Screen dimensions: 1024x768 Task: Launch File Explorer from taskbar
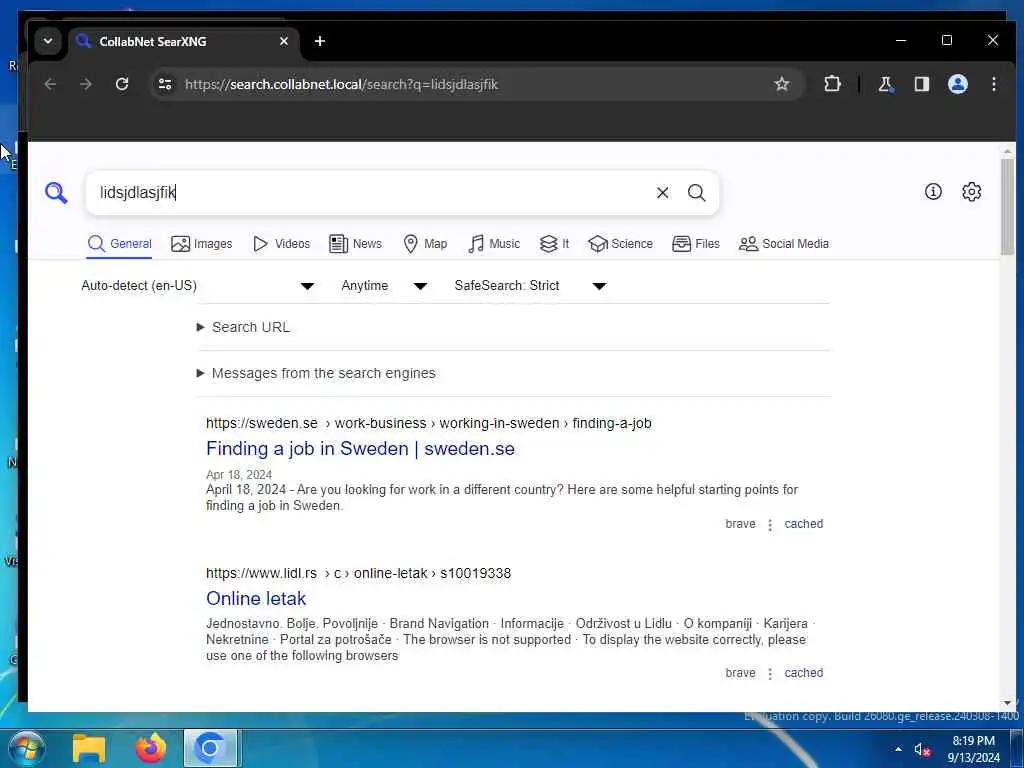pyautogui.click(x=89, y=748)
